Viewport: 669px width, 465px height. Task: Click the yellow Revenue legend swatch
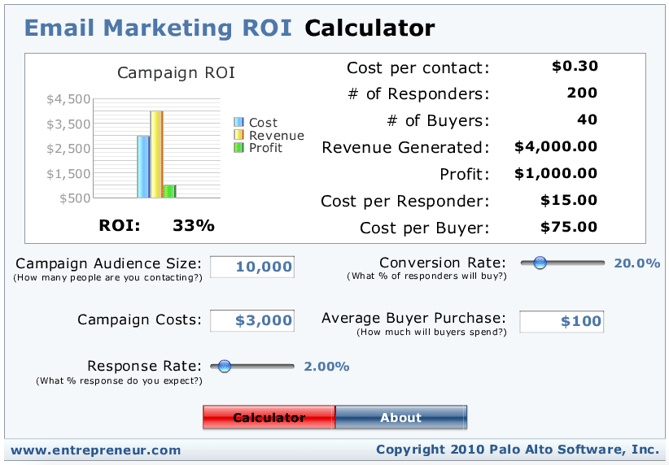tap(239, 135)
